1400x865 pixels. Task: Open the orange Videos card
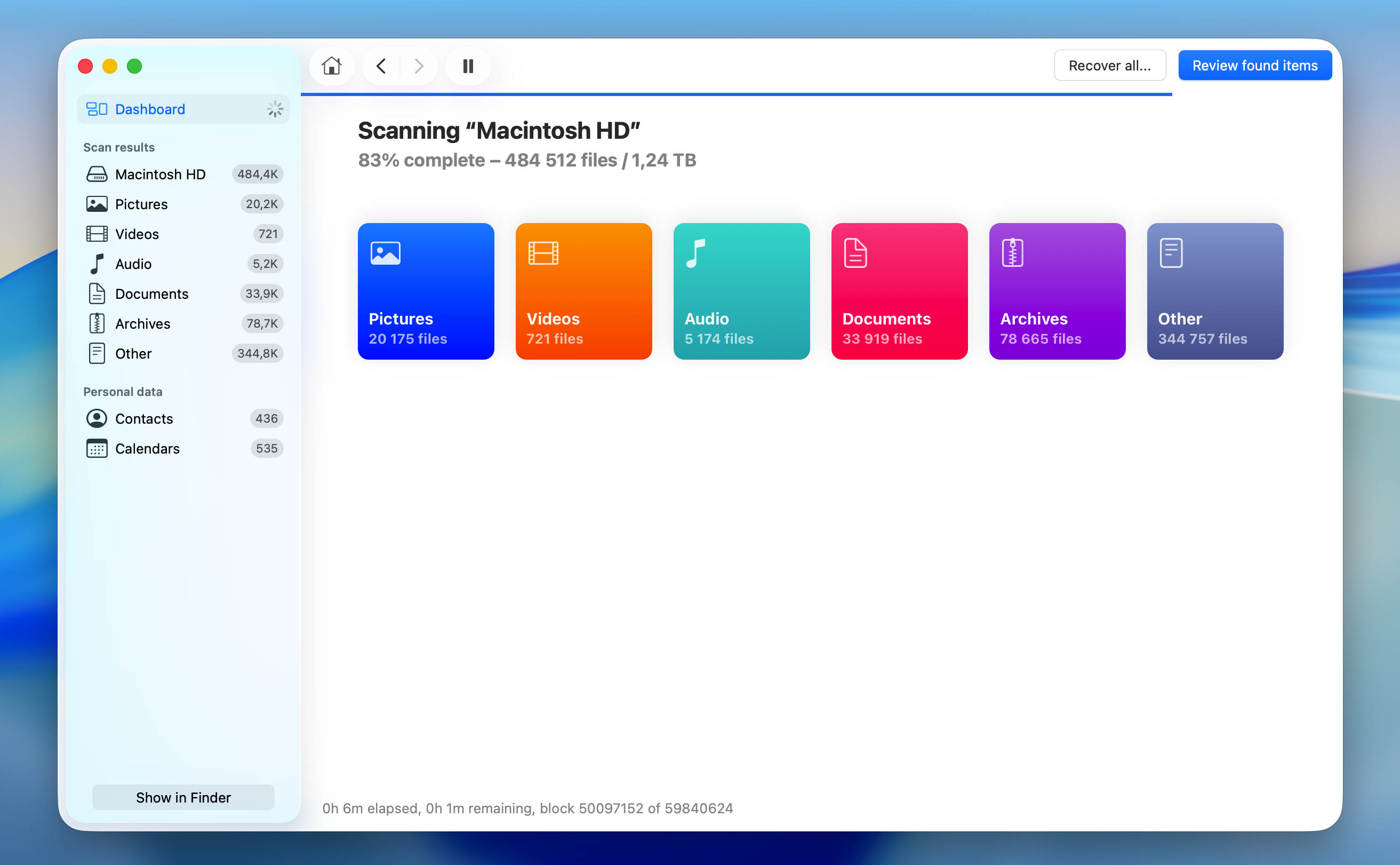(583, 291)
